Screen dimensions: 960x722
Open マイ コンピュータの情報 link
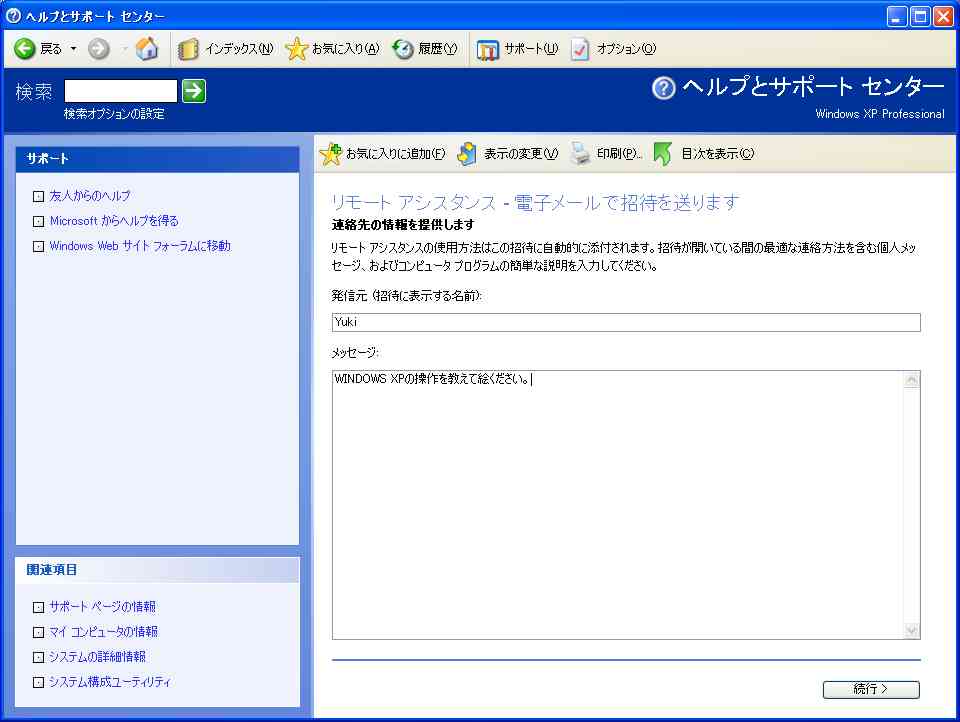tap(103, 632)
